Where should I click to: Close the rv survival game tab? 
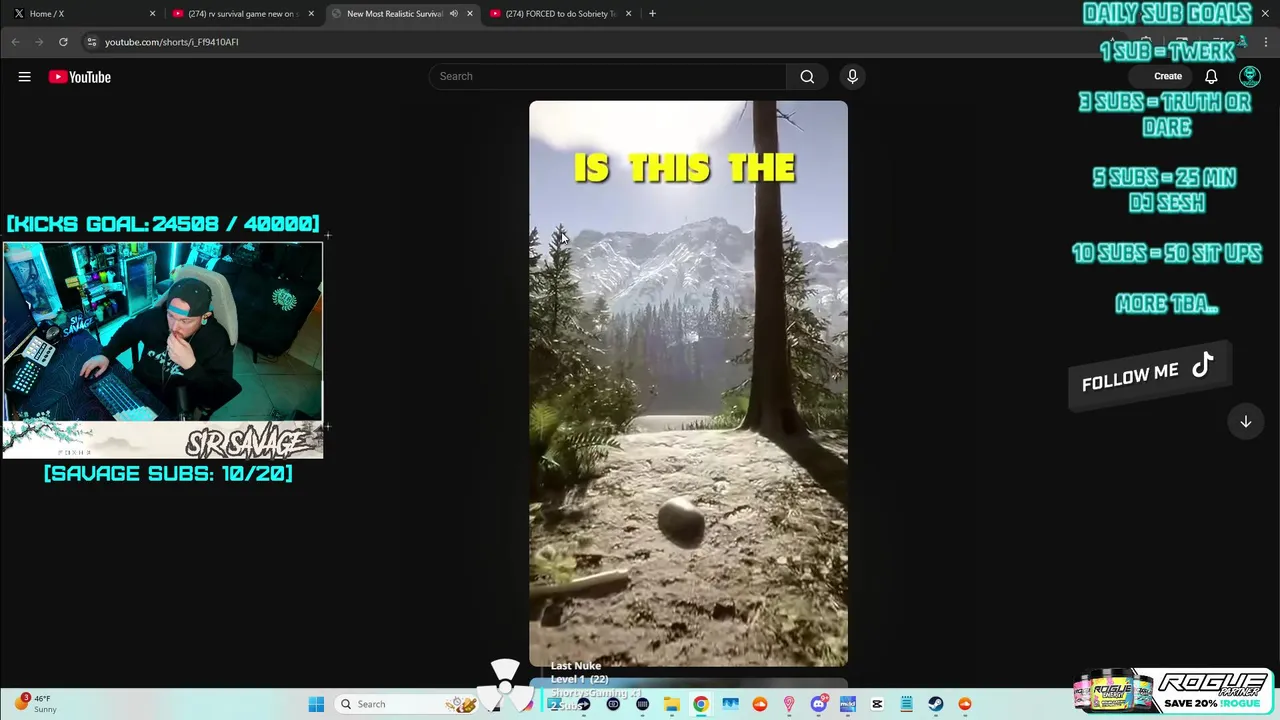311,13
